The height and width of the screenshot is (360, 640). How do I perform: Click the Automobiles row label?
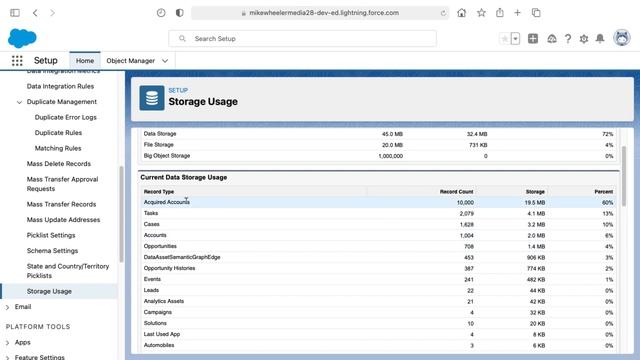(x=159, y=345)
